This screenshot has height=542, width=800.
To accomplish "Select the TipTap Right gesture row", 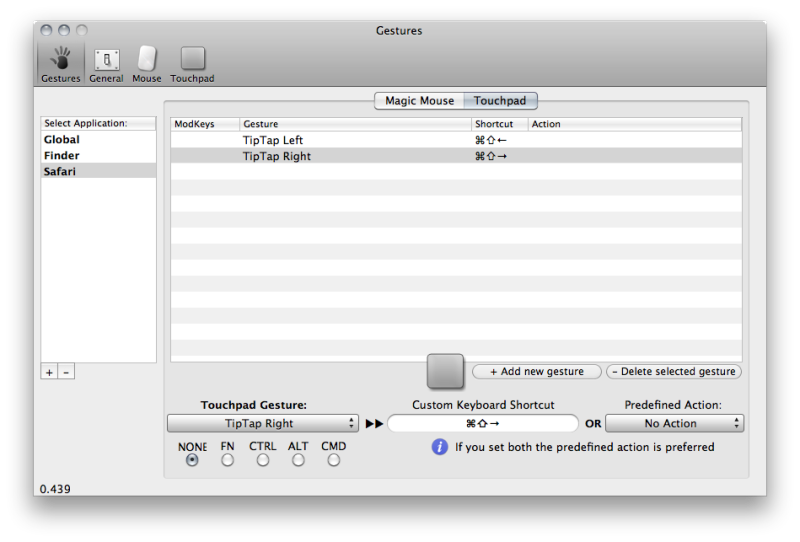I will (x=456, y=156).
